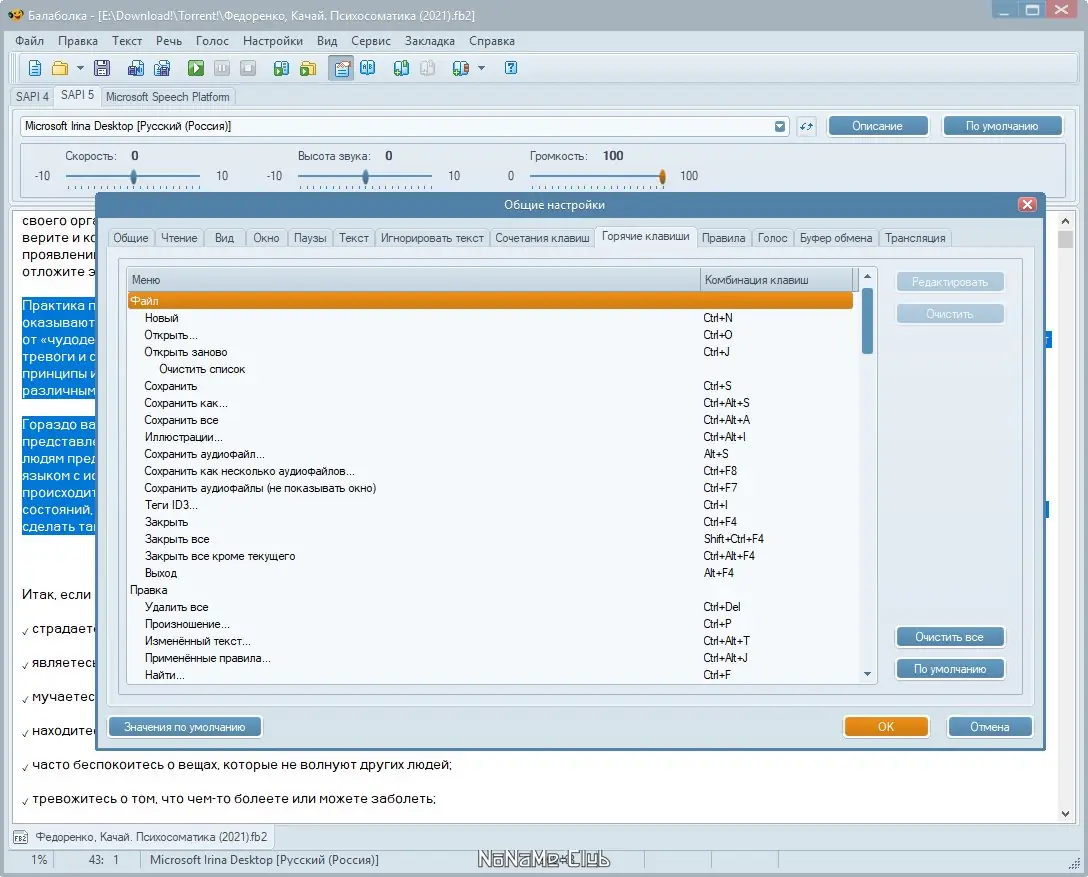The image size is (1088, 877).
Task: Open the Microsoft Irina Desktop voice dropdown
Action: (x=780, y=126)
